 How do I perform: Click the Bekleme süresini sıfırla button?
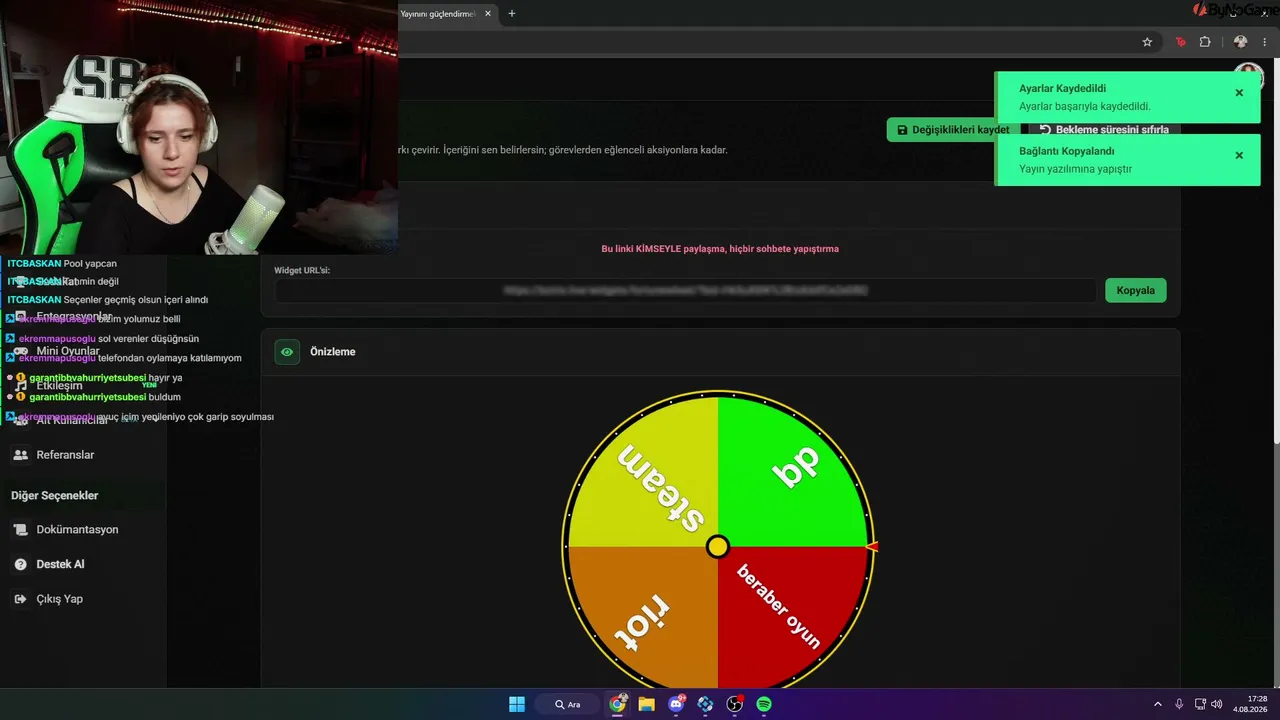[x=1104, y=130]
